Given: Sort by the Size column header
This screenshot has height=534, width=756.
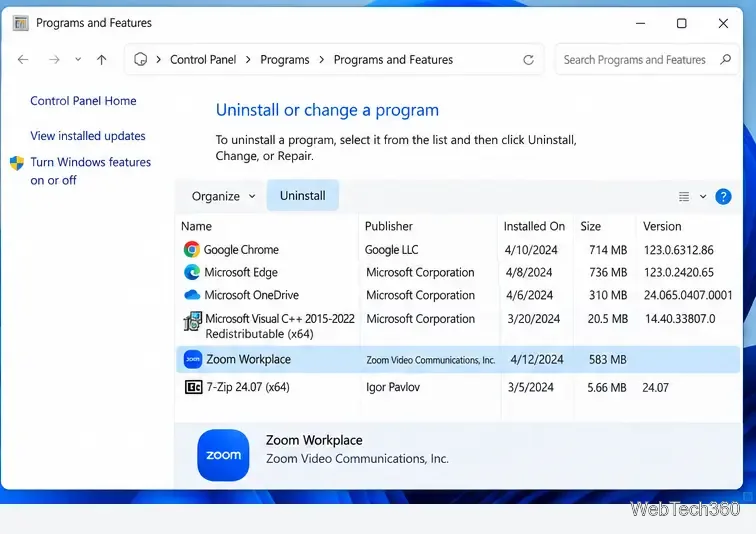Looking at the screenshot, I should (x=591, y=227).
